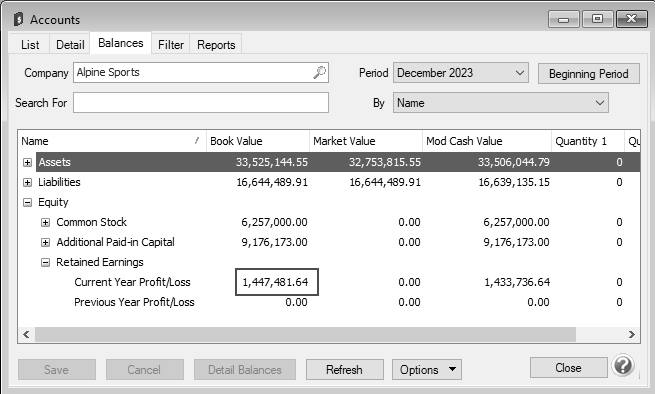The height and width of the screenshot is (394, 655).
Task: Click the Close button at bottom right
Action: pyautogui.click(x=569, y=368)
